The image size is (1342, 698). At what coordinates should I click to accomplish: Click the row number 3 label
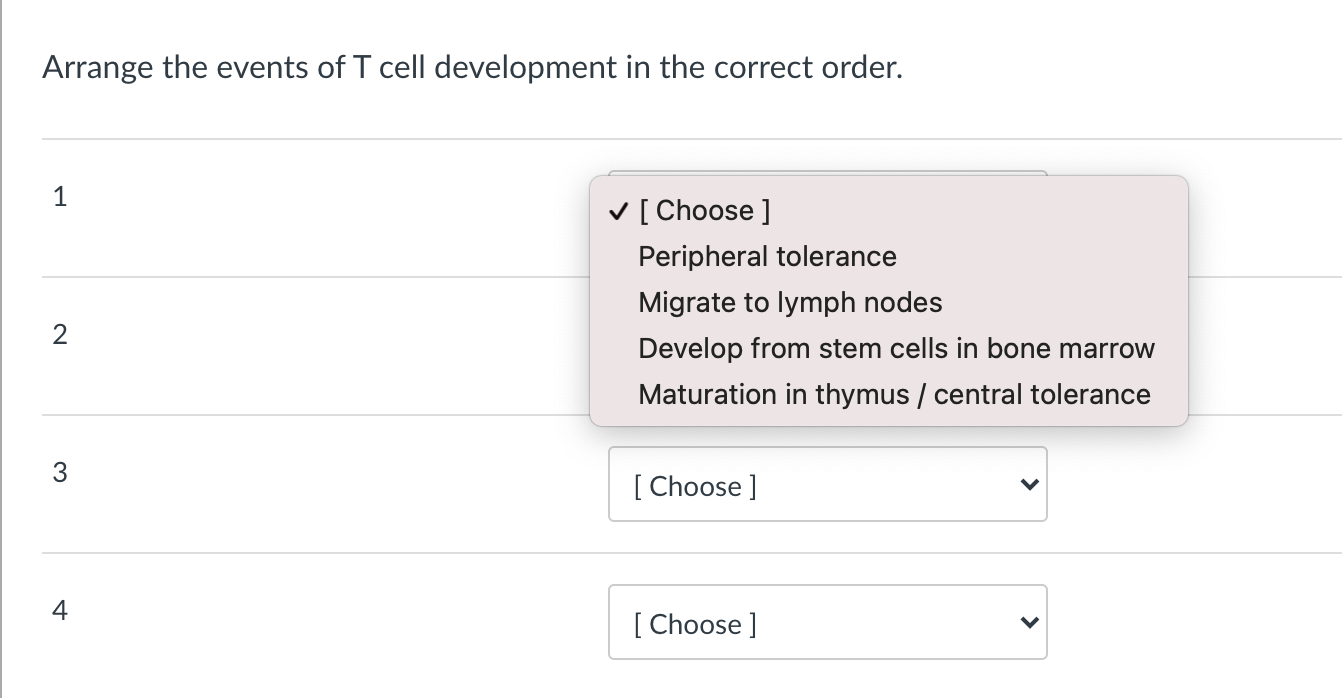click(60, 473)
